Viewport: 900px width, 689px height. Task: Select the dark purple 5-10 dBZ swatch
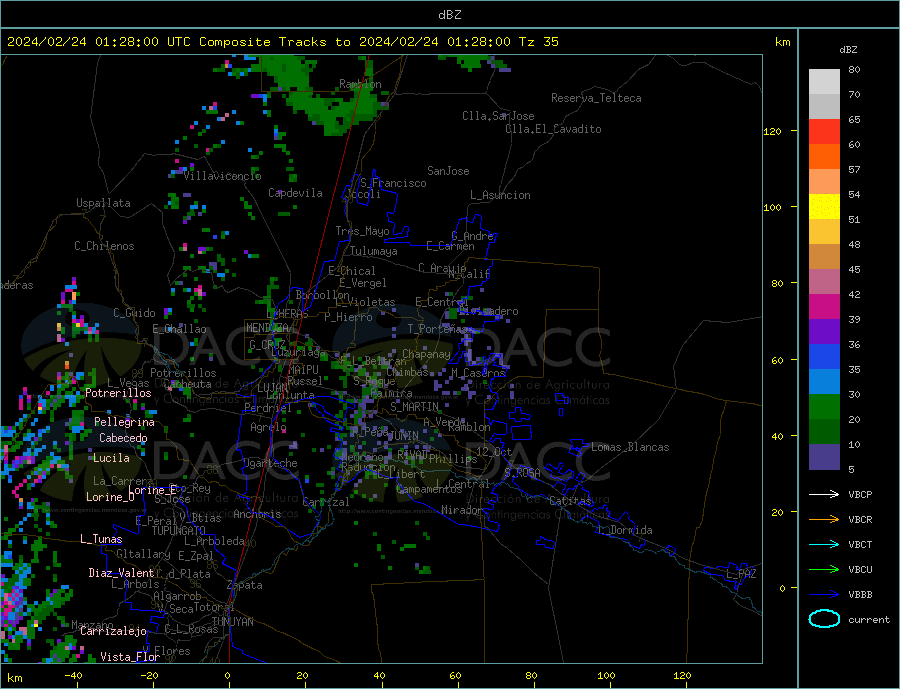824,456
